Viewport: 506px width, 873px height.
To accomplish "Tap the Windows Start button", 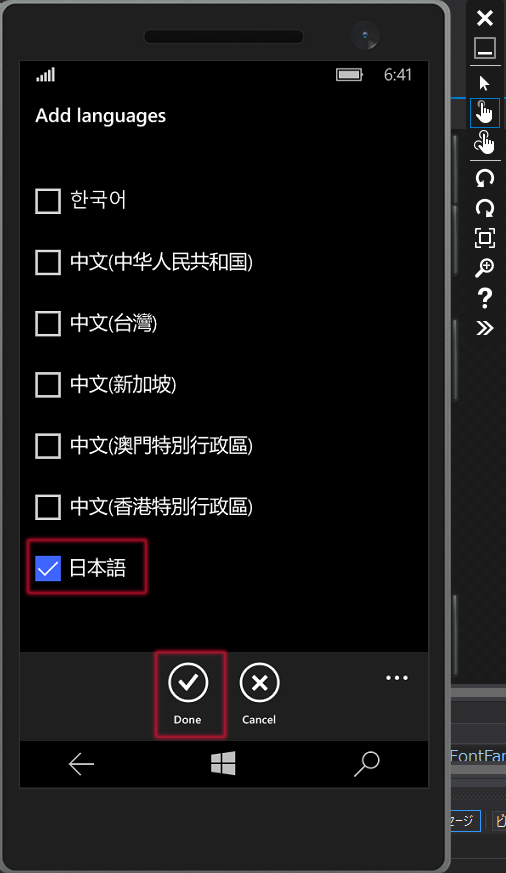I will (x=223, y=763).
